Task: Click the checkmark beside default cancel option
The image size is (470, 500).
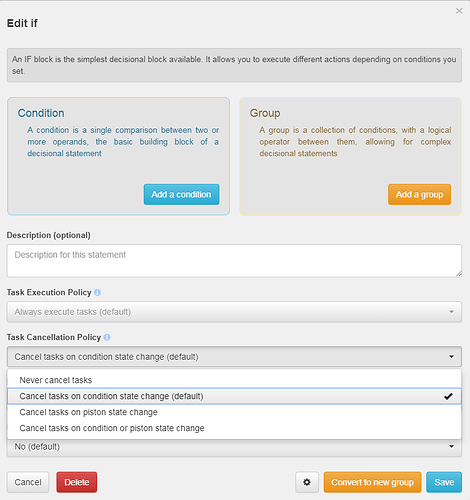Action: click(448, 396)
